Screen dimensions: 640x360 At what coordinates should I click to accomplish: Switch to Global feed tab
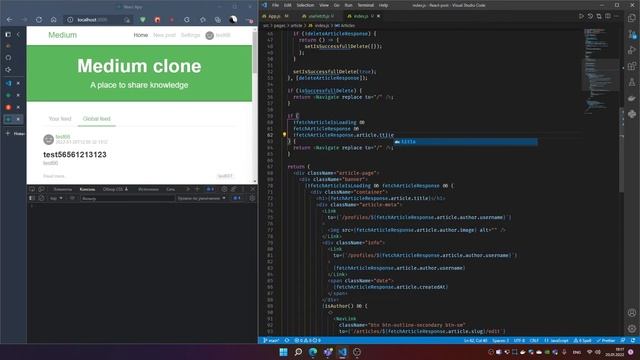coord(97,119)
